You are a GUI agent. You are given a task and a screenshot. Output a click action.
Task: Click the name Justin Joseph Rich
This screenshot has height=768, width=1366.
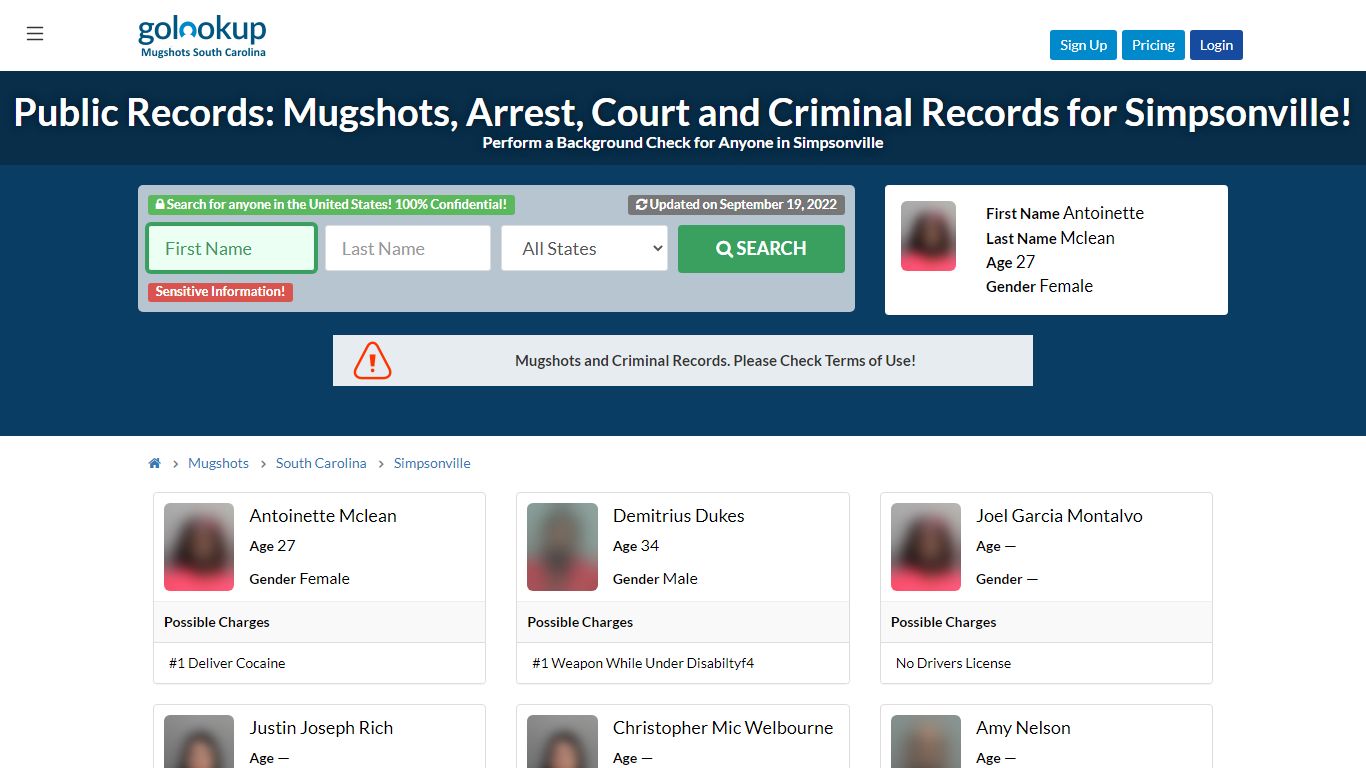[321, 728]
